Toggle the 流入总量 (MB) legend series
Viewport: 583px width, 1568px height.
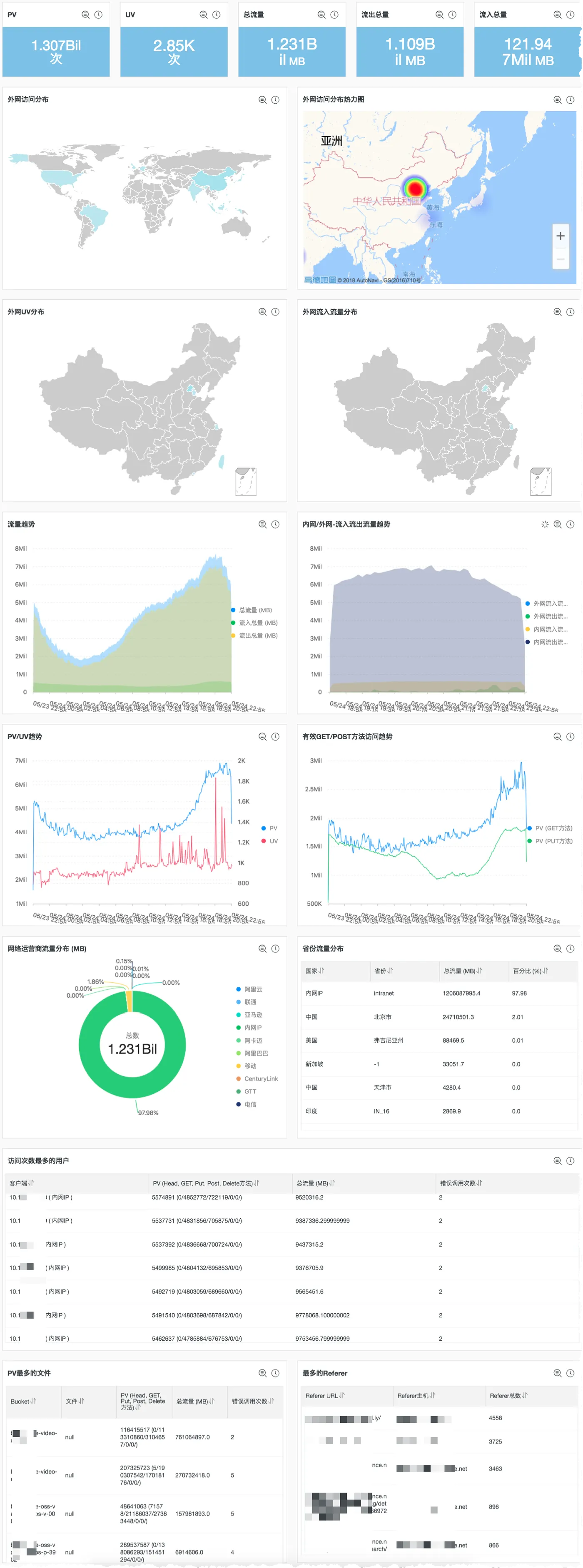pyautogui.click(x=254, y=623)
